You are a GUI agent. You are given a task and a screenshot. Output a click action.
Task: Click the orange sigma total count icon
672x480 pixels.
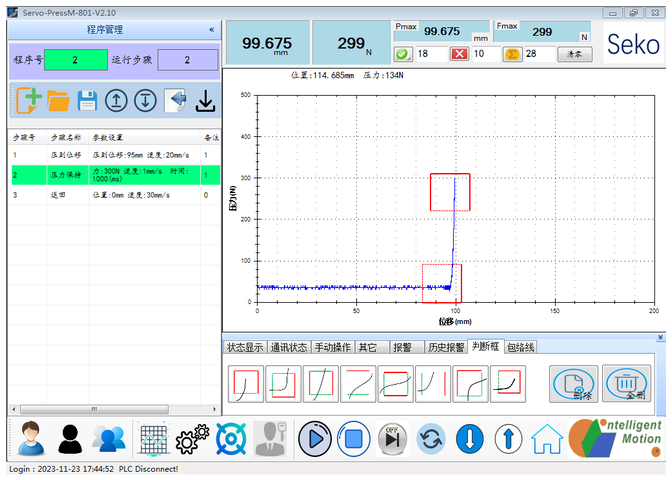click(512, 54)
